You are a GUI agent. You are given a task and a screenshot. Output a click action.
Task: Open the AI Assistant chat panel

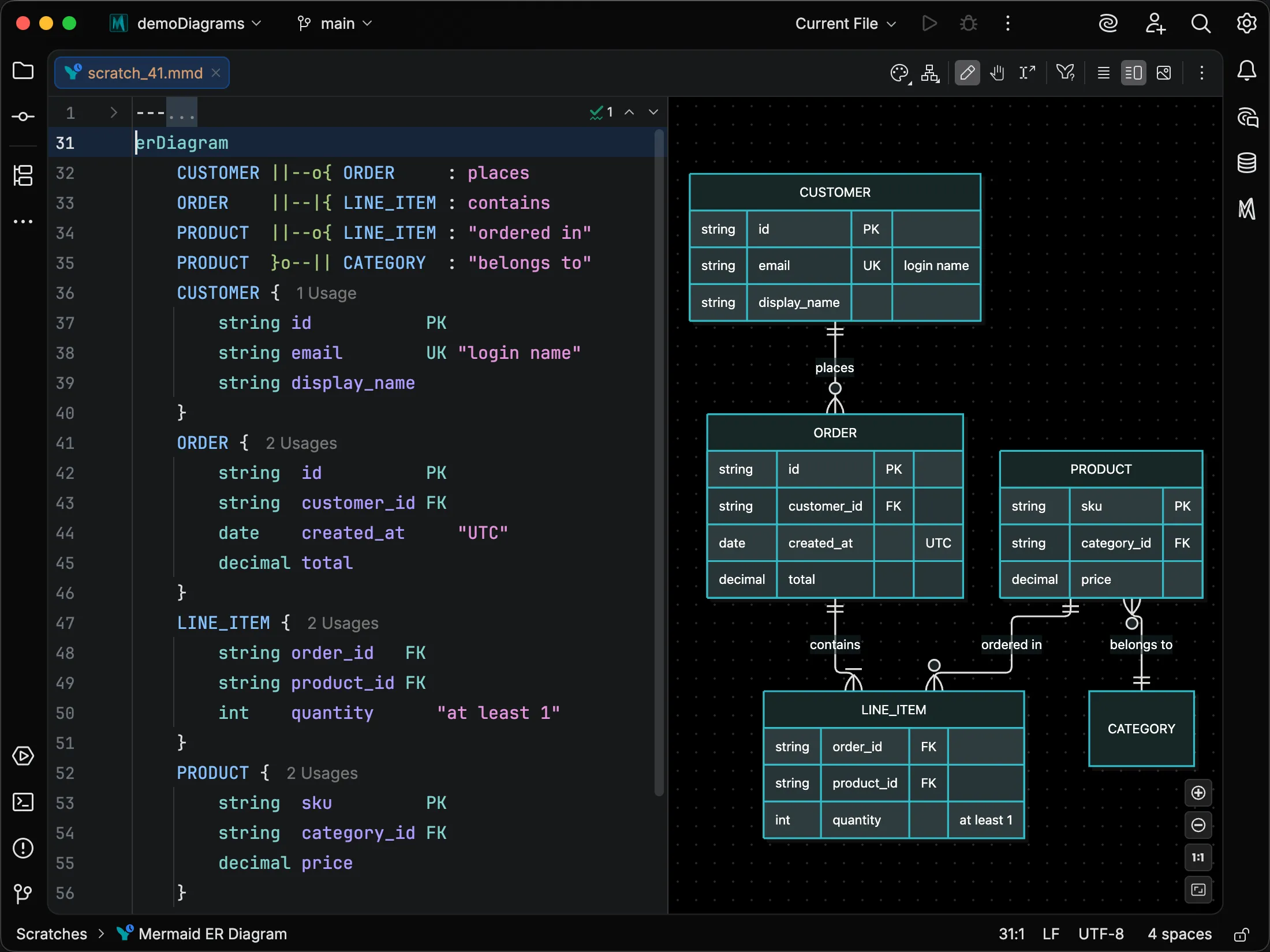tap(1247, 118)
